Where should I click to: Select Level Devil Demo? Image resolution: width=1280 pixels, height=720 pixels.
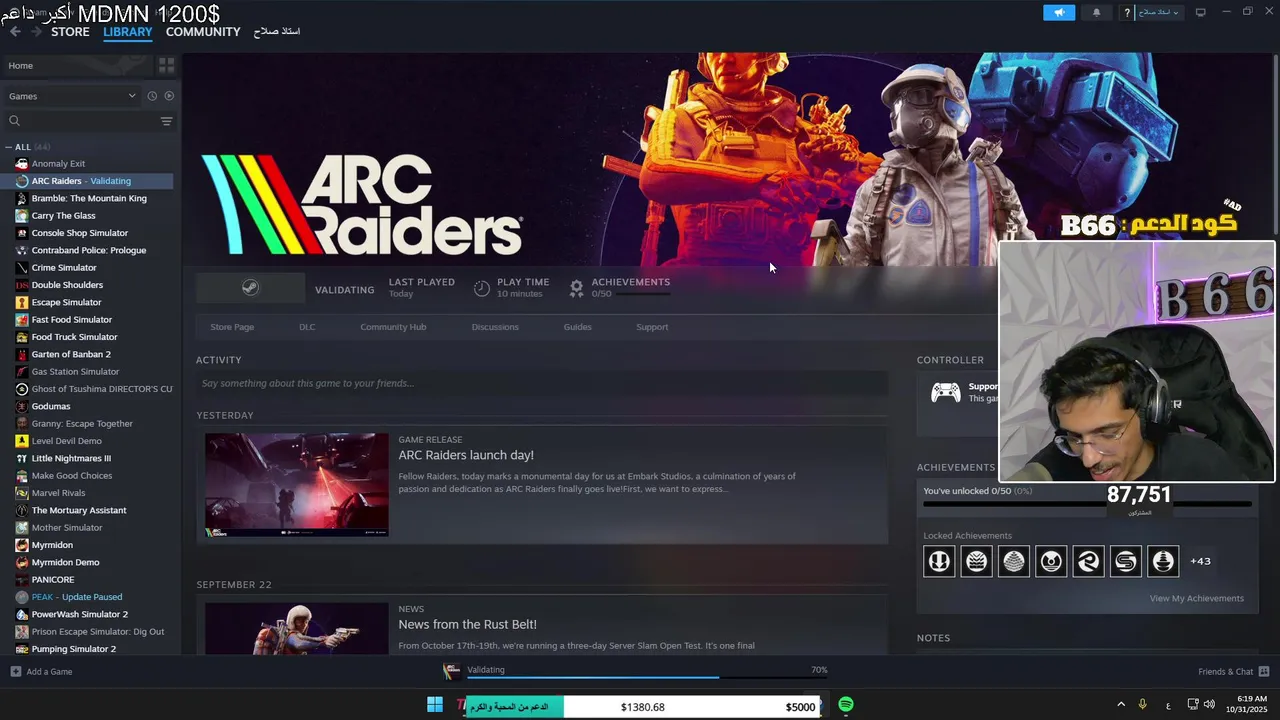(x=66, y=441)
